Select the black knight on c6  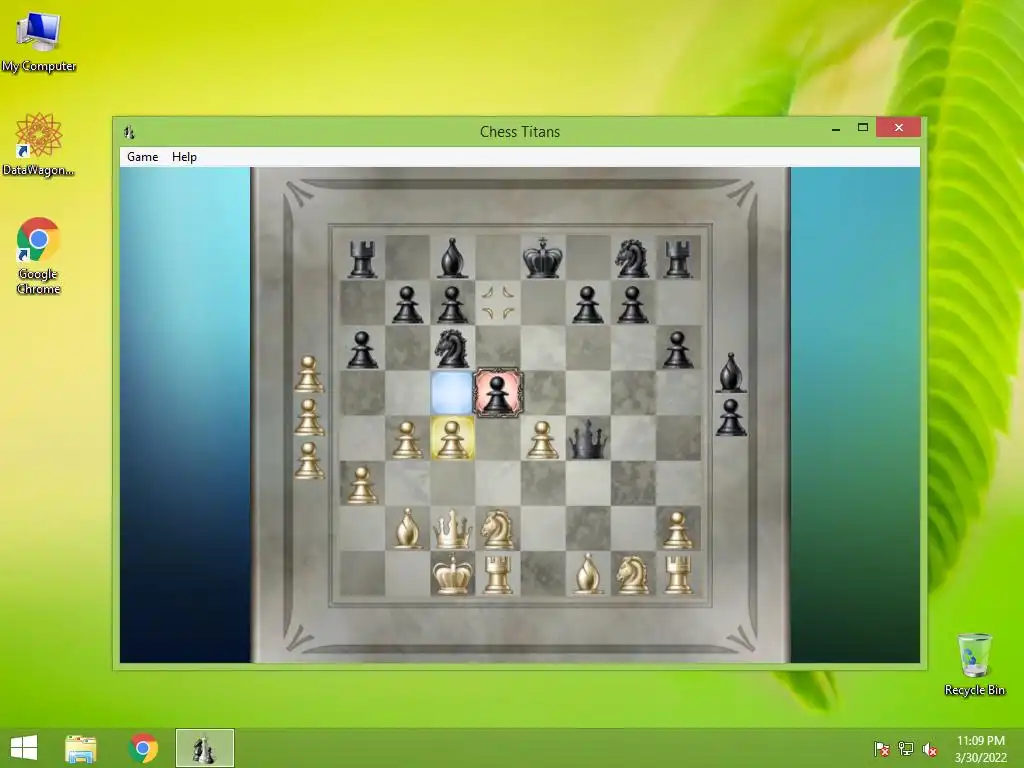coord(452,348)
